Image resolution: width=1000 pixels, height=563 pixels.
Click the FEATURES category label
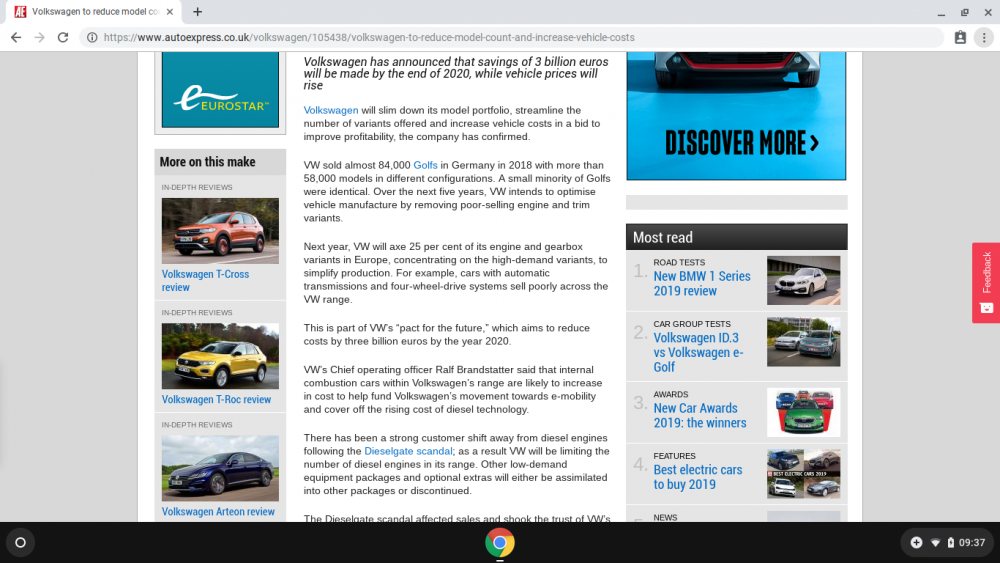(674, 457)
